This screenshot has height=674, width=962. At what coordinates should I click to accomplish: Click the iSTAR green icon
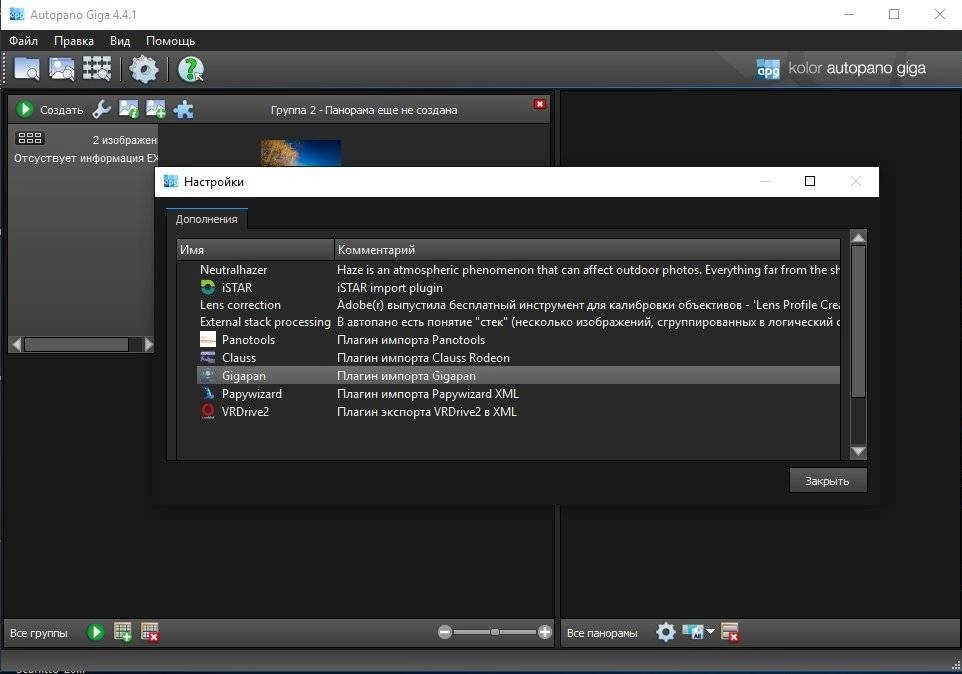coord(208,287)
